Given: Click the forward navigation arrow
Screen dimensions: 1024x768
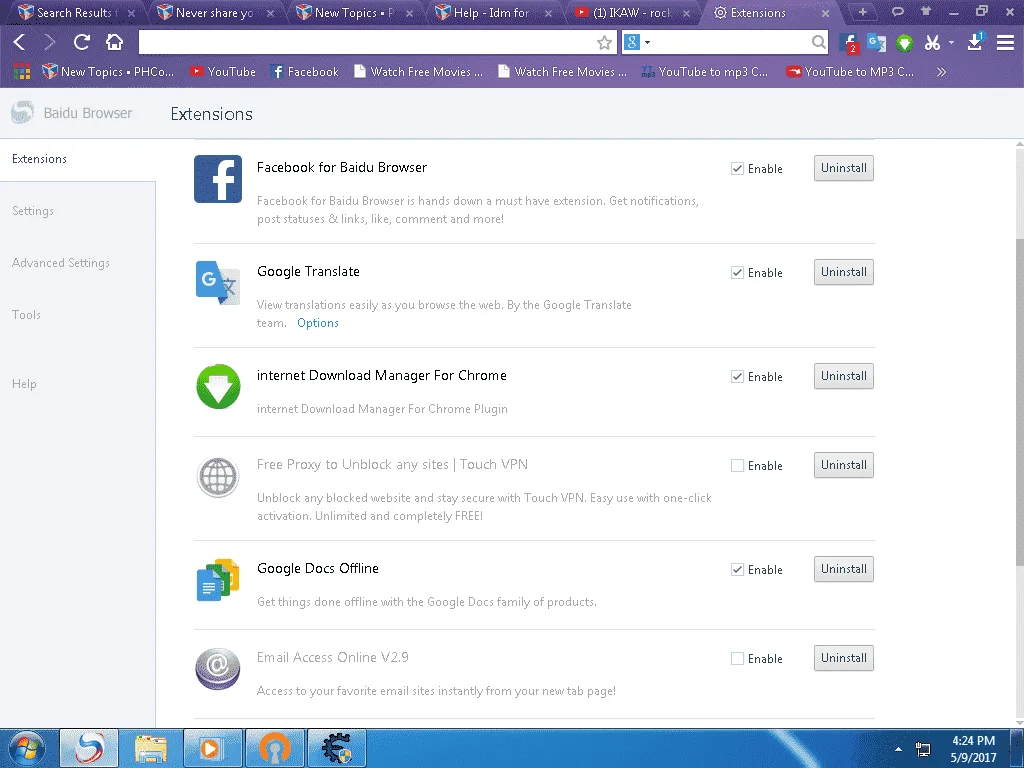Looking at the screenshot, I should tap(50, 42).
